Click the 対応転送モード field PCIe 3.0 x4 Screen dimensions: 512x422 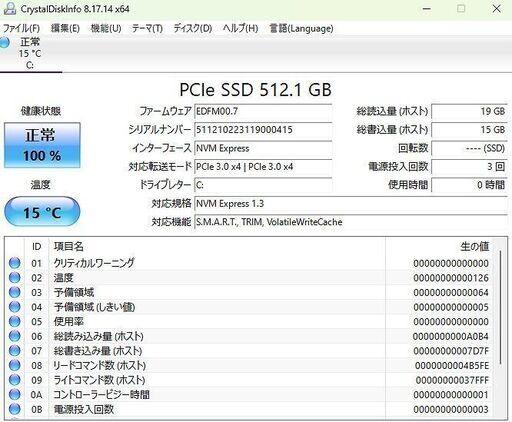click(263, 167)
